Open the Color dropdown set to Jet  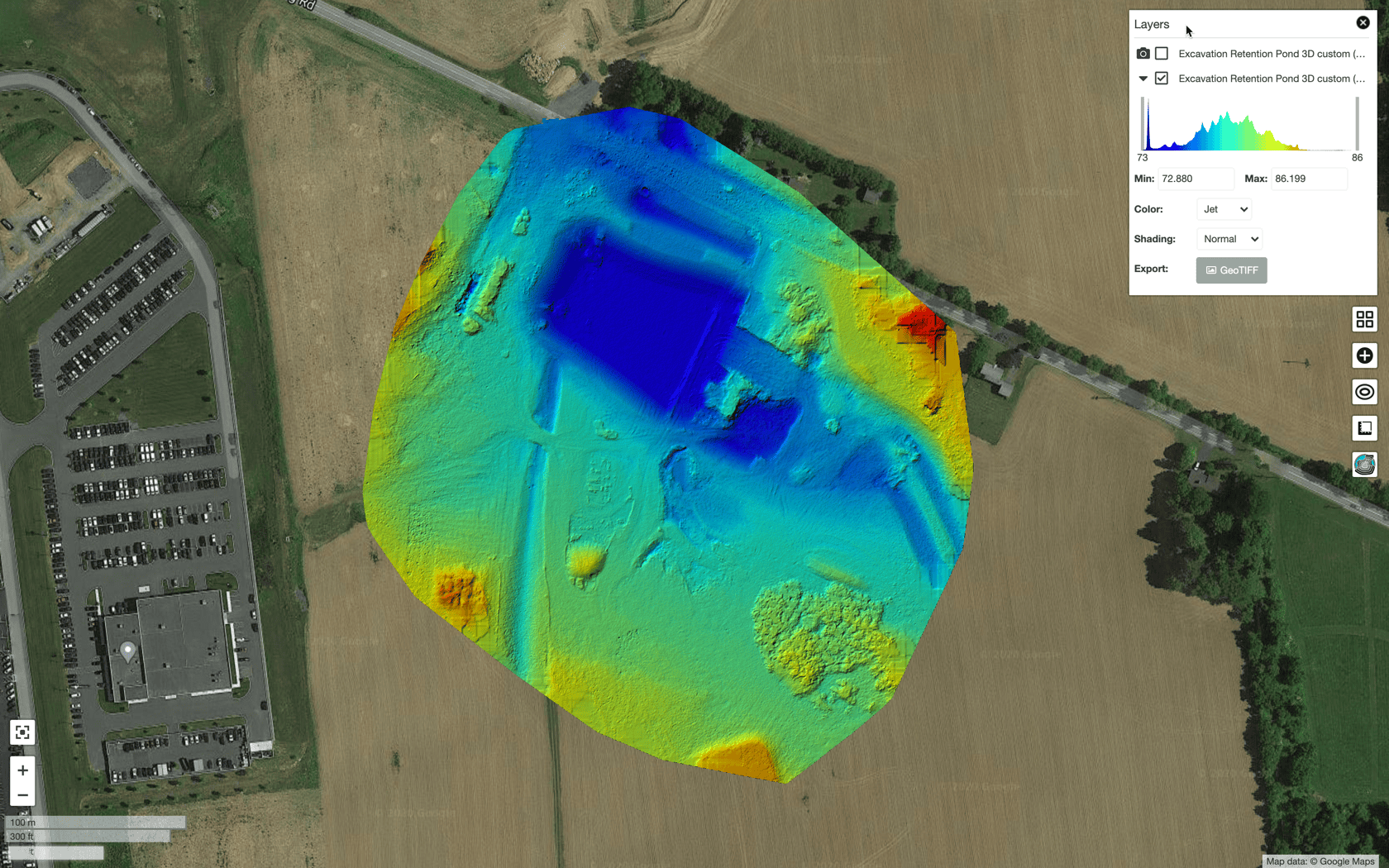point(1224,209)
